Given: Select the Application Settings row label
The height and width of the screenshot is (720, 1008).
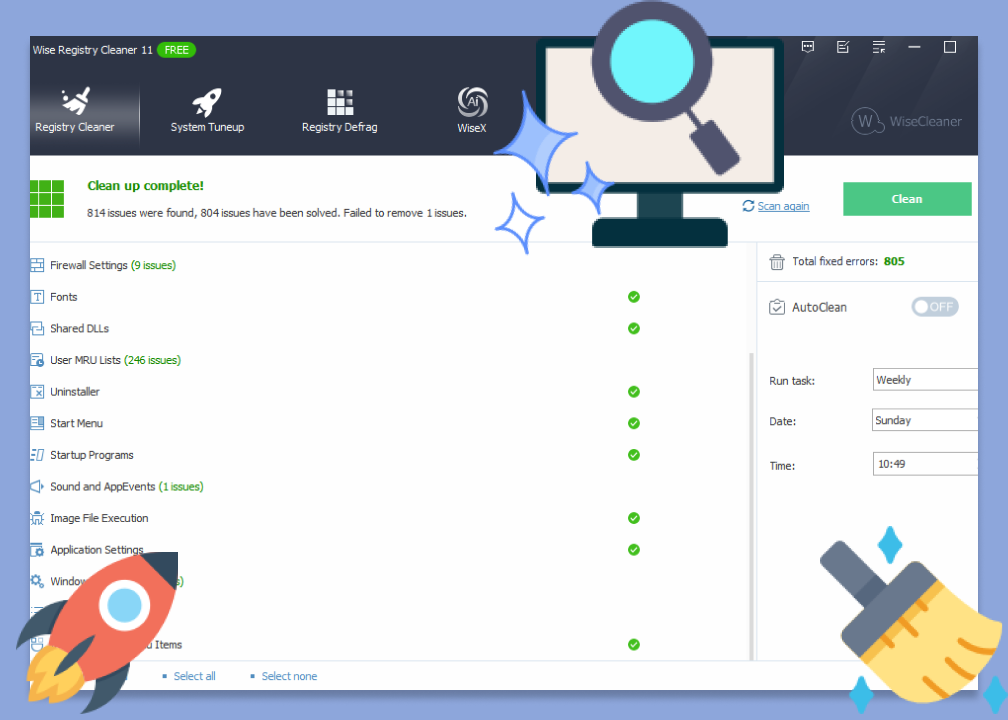Looking at the screenshot, I should (97, 550).
